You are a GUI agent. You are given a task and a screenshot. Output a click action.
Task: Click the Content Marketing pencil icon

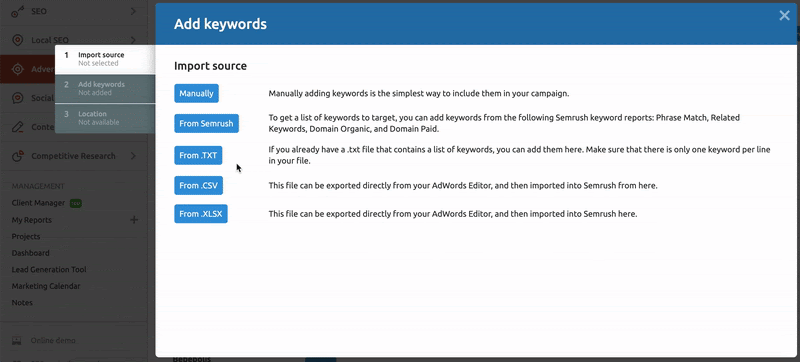pyautogui.click(x=18, y=127)
